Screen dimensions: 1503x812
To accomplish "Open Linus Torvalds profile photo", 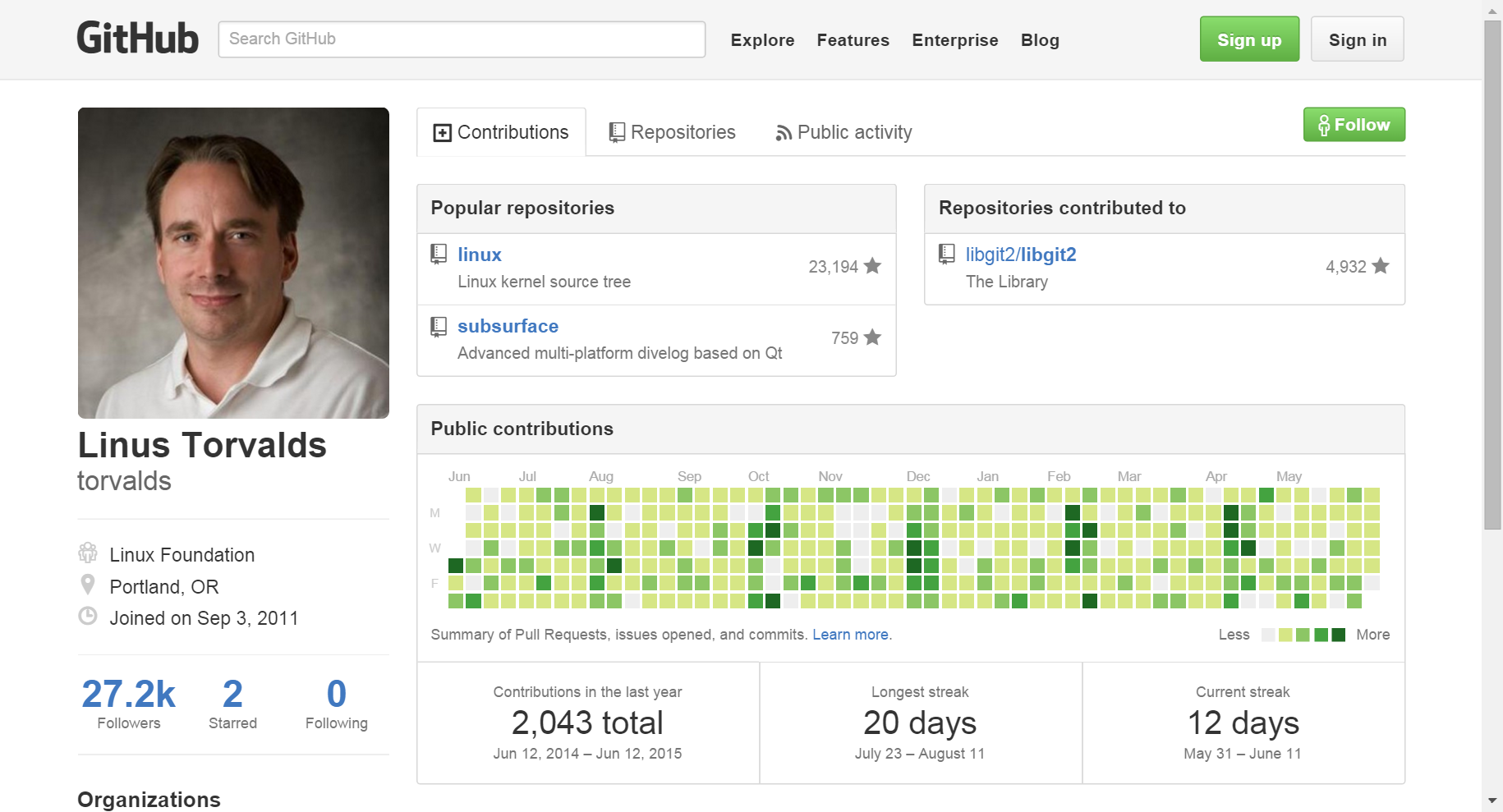I will pos(233,263).
